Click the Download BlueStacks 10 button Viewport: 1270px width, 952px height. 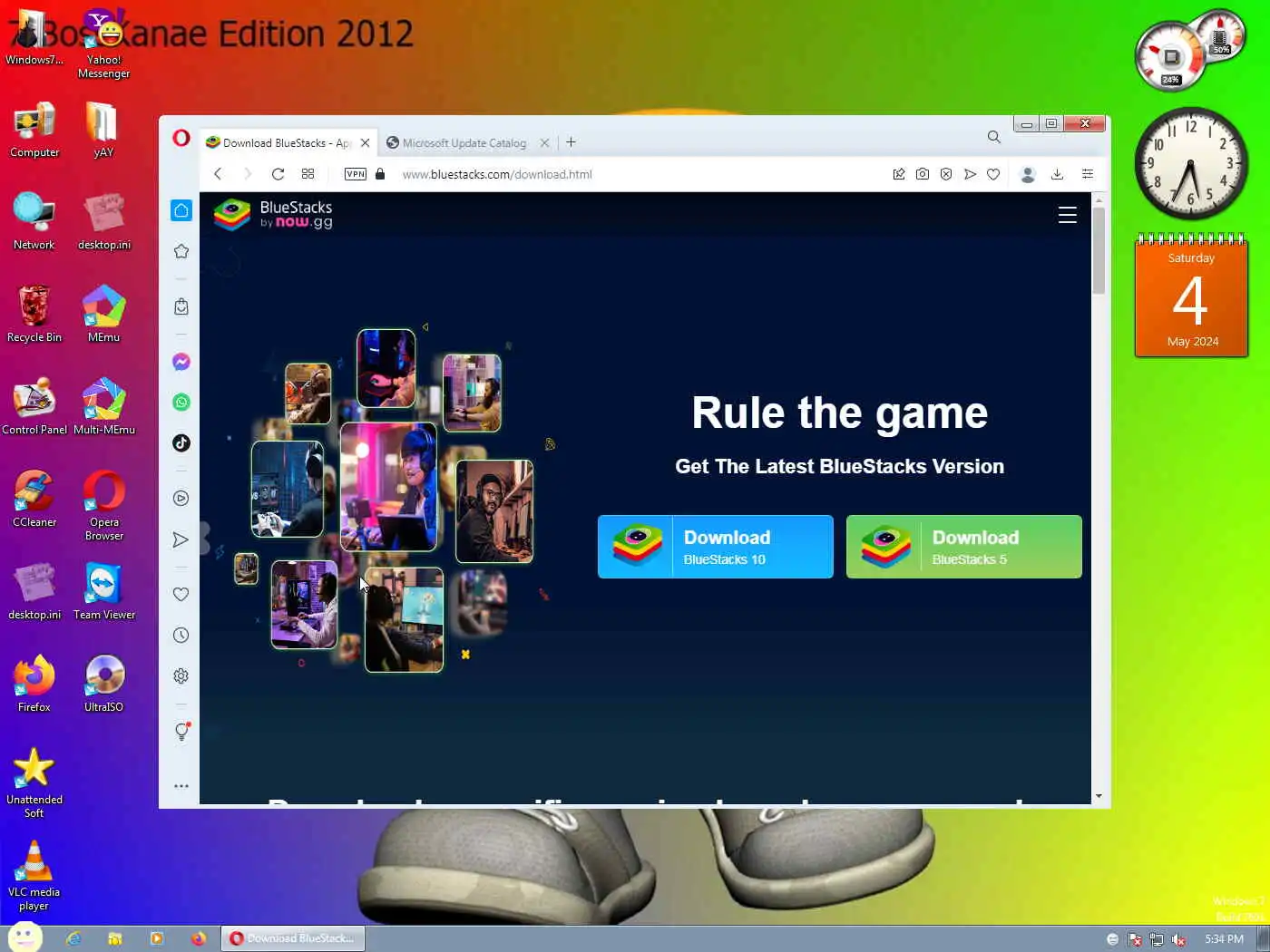point(716,547)
